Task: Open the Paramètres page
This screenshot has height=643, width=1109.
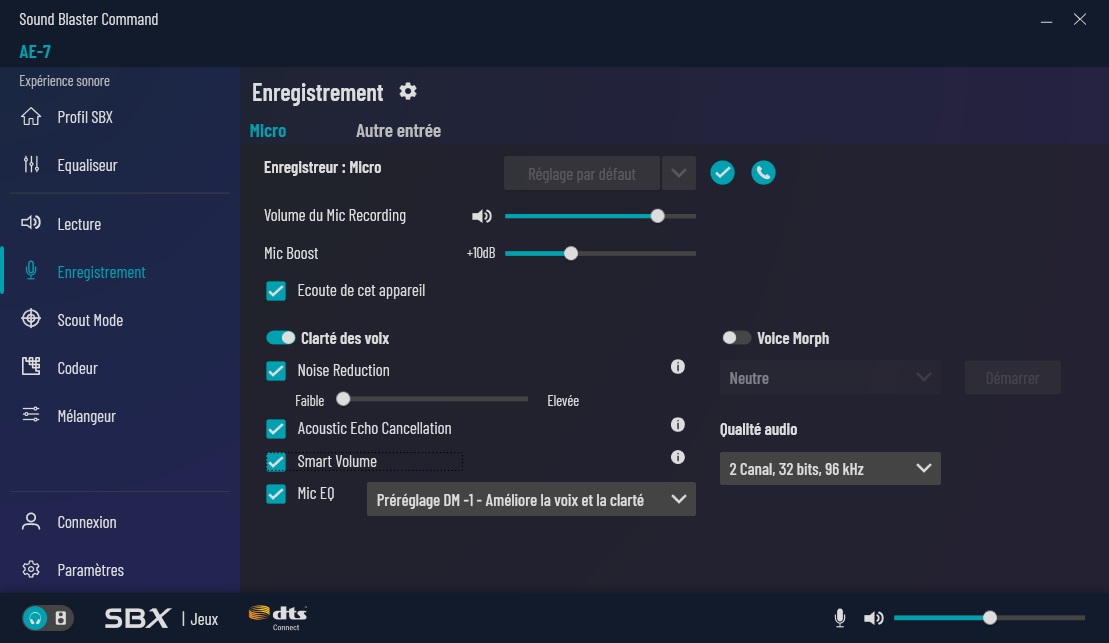Action: tap(91, 570)
